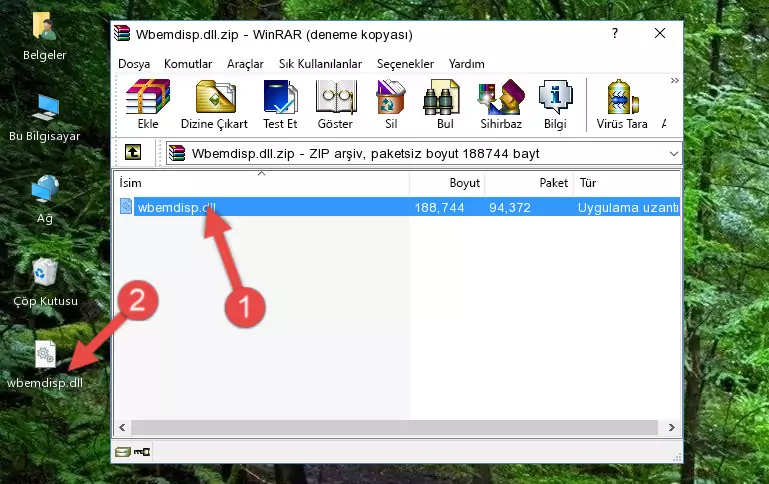Go up one folder level

tap(133, 153)
